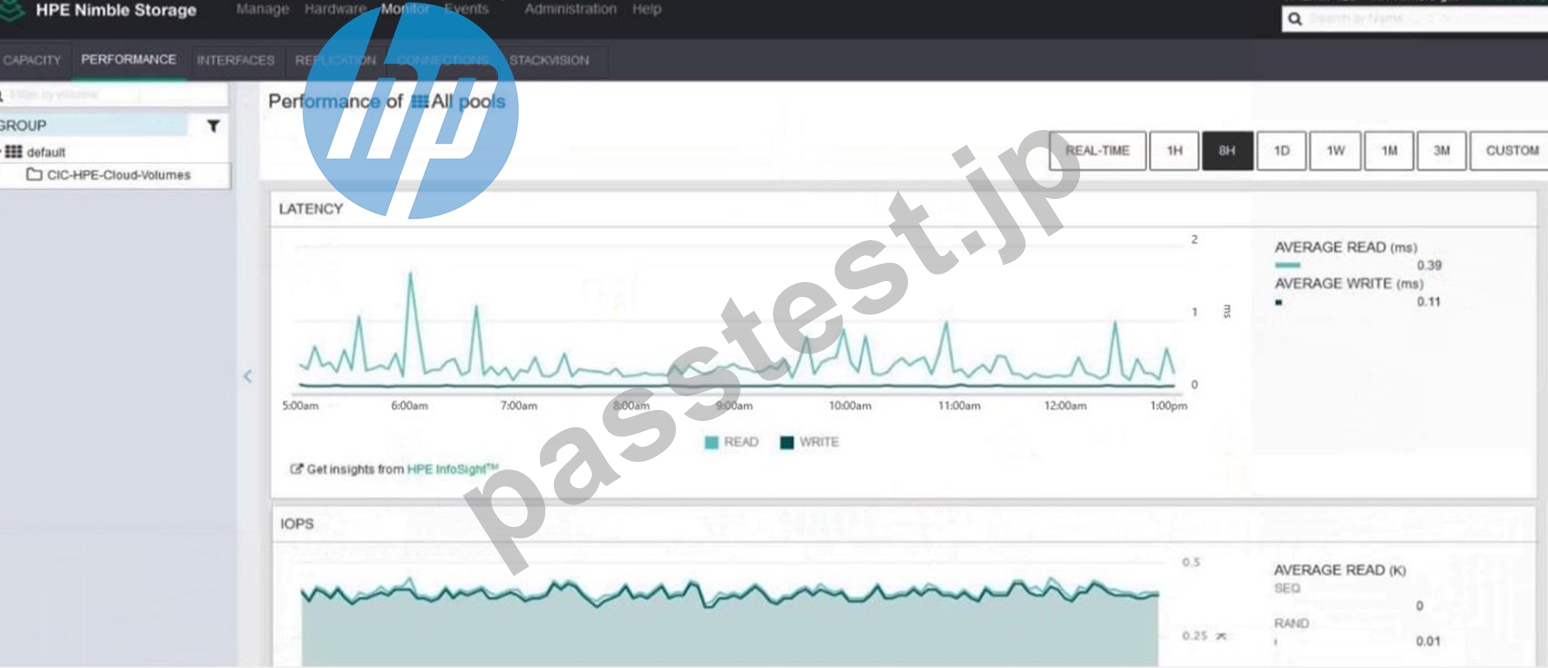Open the Monitor menu
The width and height of the screenshot is (1548, 668).
click(x=405, y=9)
